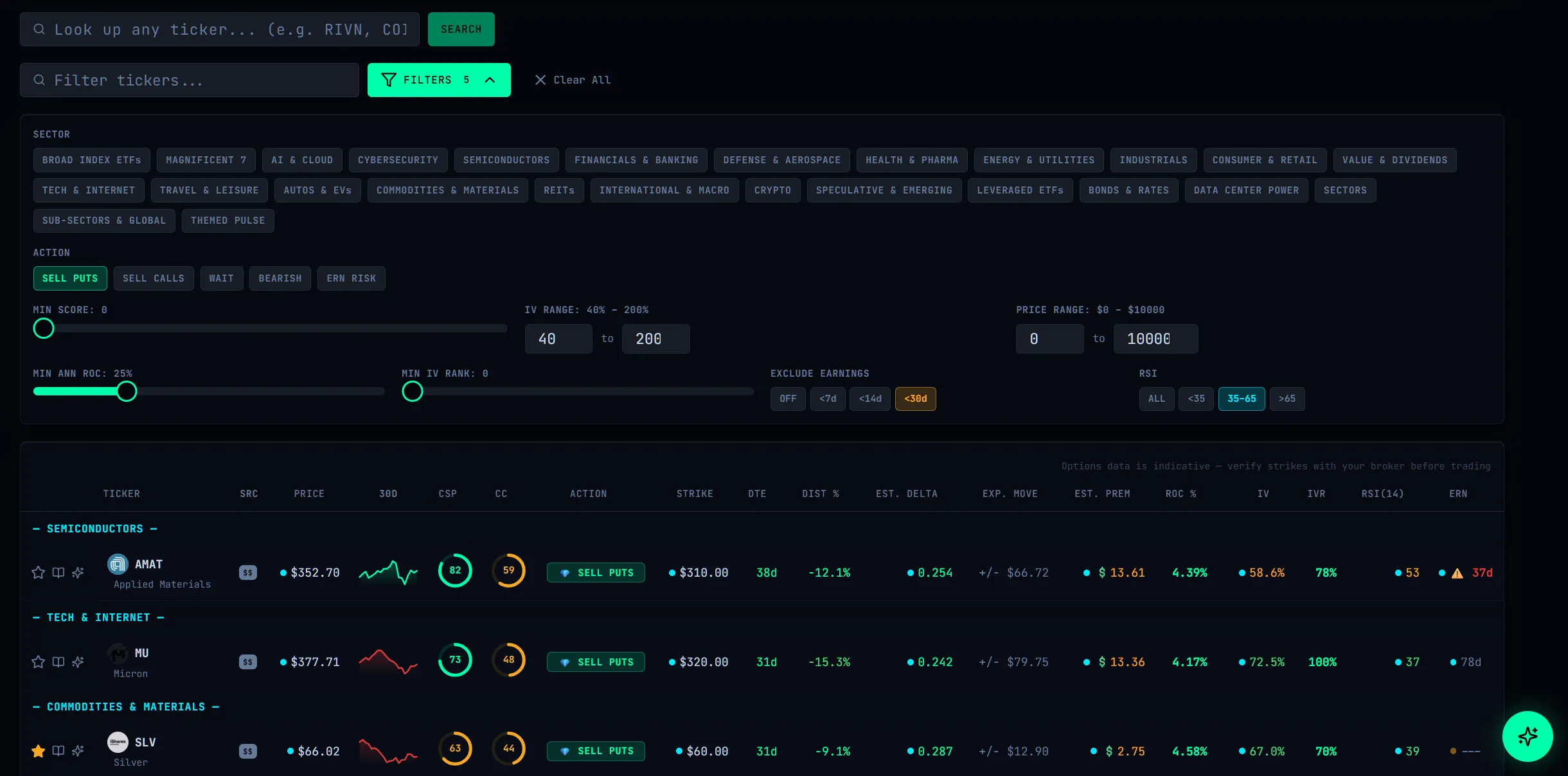Click the SLV CSP score 63 ring
Image resolution: width=1568 pixels, height=776 pixels.
click(x=455, y=748)
